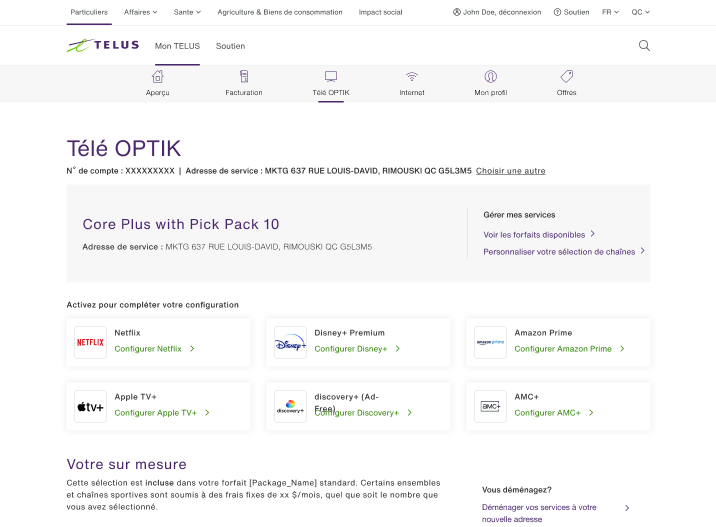Click the AMC+ logo thumbnail
The image size is (716, 527).
point(490,406)
